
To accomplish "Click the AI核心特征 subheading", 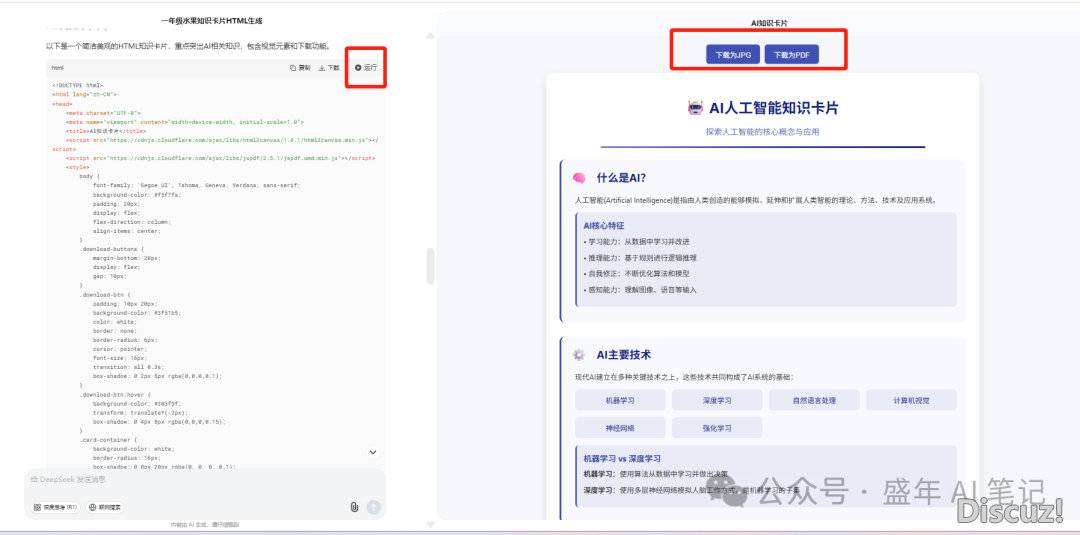I will coord(603,226).
